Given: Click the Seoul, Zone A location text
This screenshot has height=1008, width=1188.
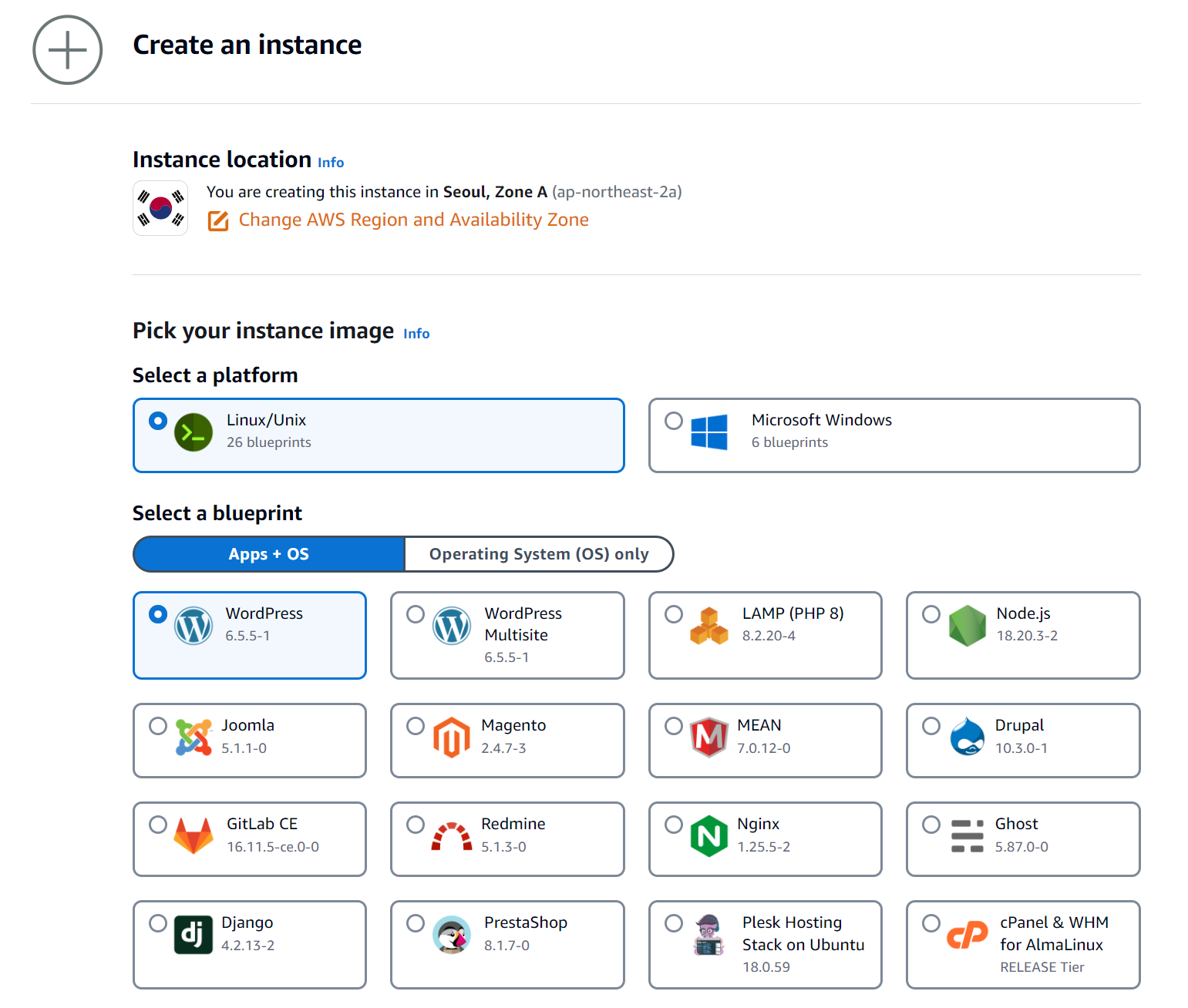Looking at the screenshot, I should coord(496,192).
